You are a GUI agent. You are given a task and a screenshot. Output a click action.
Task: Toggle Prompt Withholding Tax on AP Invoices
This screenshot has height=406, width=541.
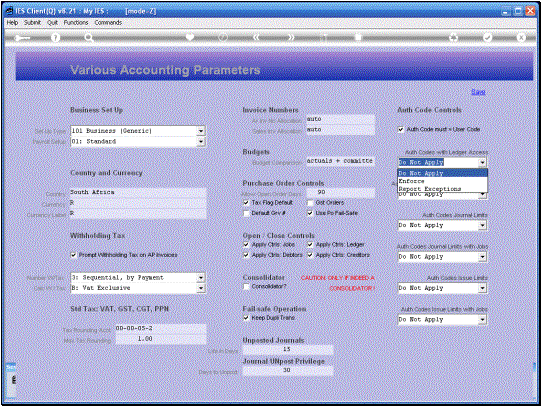pyautogui.click(x=73, y=255)
